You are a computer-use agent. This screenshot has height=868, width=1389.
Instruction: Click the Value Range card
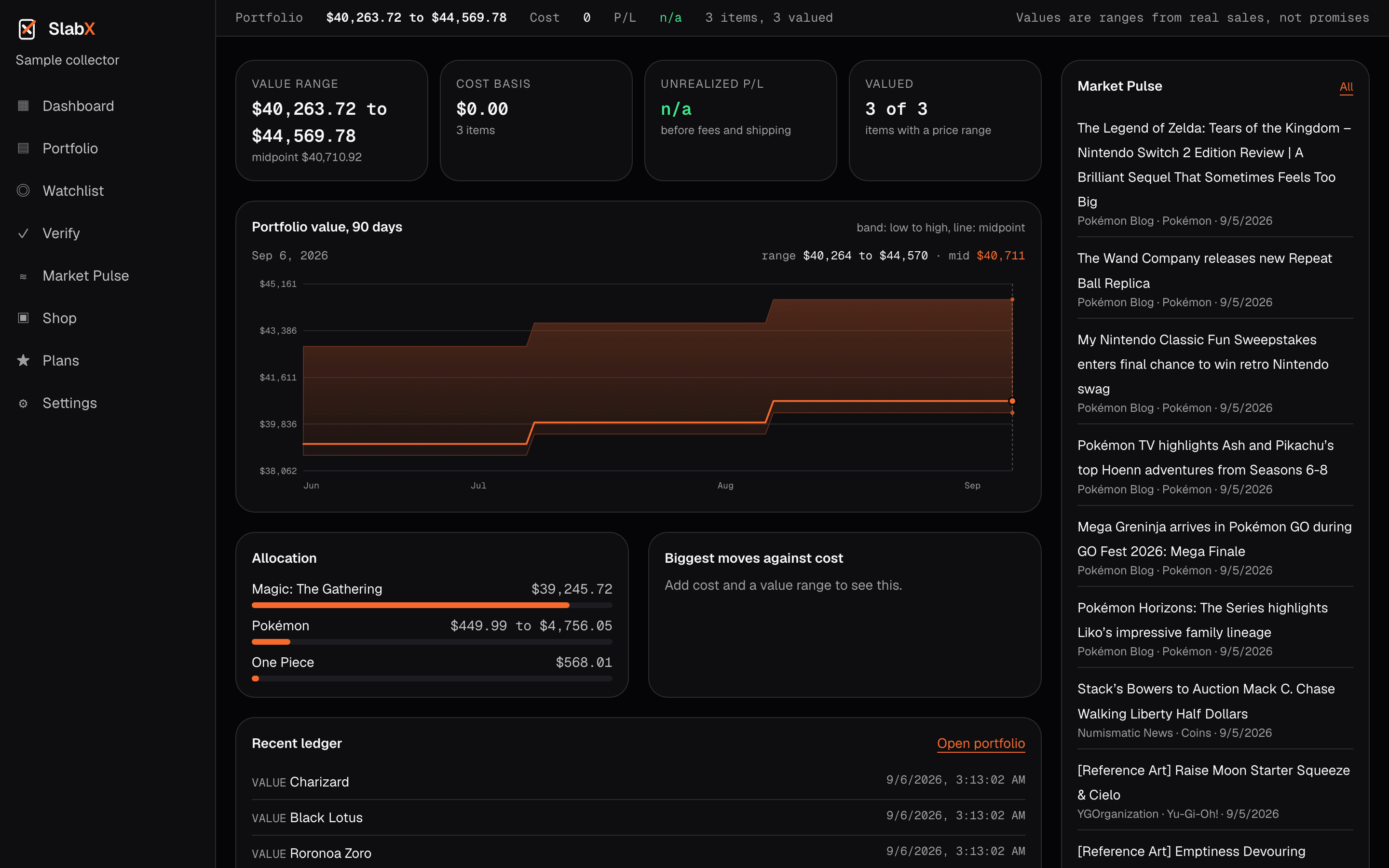coord(332,121)
